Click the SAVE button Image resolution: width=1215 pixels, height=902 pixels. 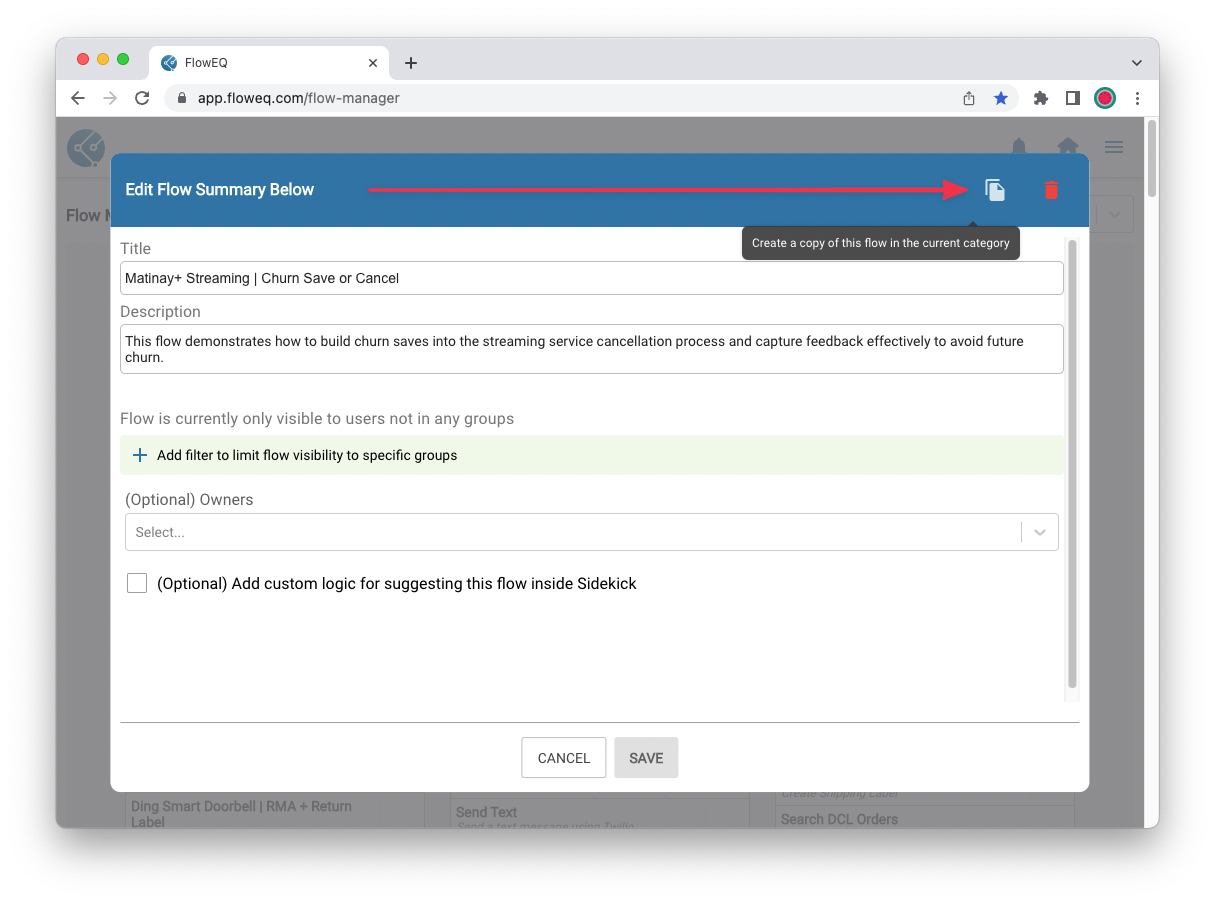pos(646,758)
